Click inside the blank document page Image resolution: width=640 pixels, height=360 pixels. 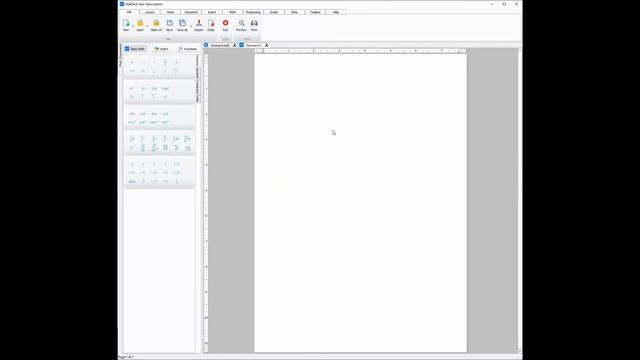coord(360,203)
